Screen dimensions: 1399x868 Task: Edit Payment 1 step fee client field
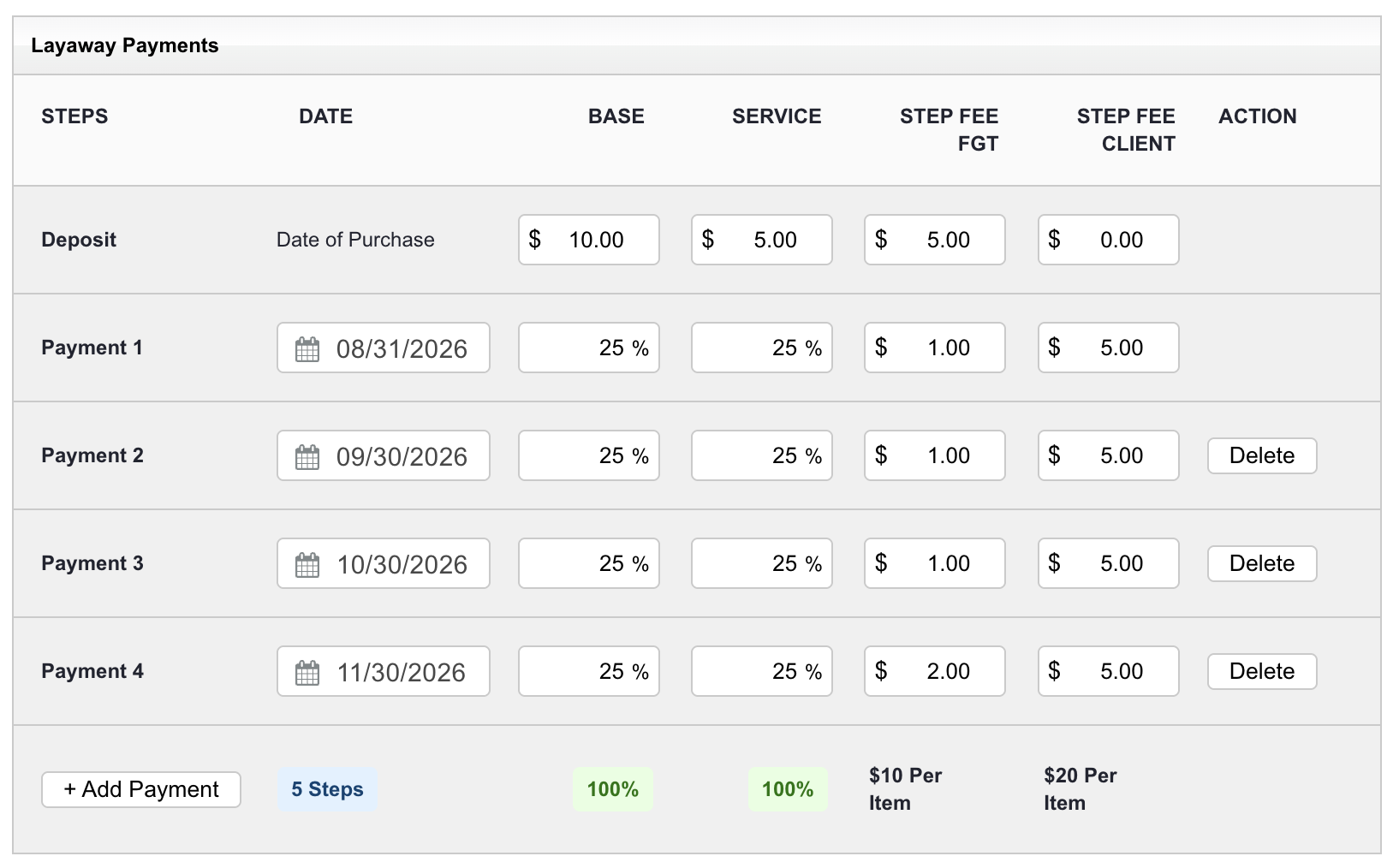1109,348
